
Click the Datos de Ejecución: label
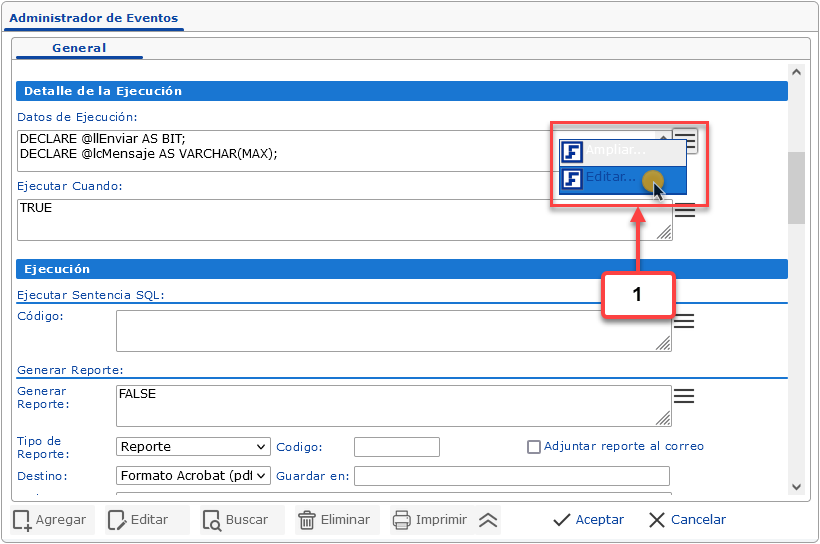tap(77, 117)
